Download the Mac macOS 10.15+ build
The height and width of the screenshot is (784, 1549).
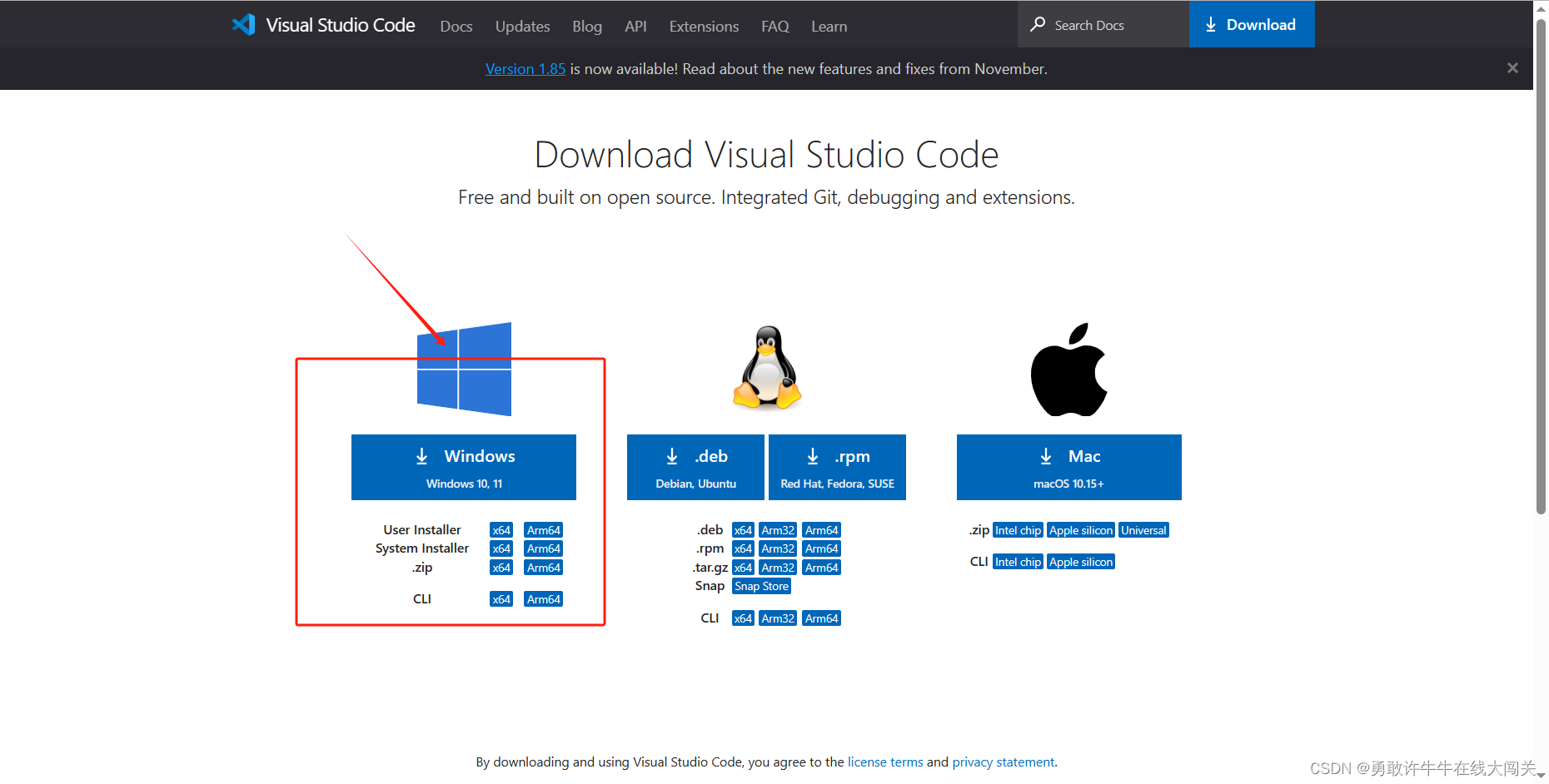pyautogui.click(x=1069, y=467)
